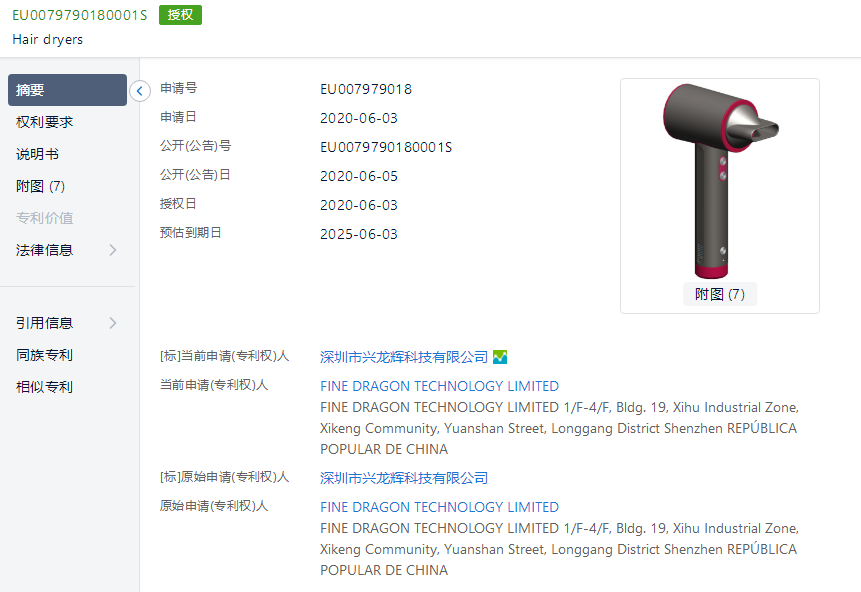Screen dimensions: 861x592
Task: Open the current applicant FINE DRAGON TECHNOLOGY LIMITED link
Action: (439, 386)
